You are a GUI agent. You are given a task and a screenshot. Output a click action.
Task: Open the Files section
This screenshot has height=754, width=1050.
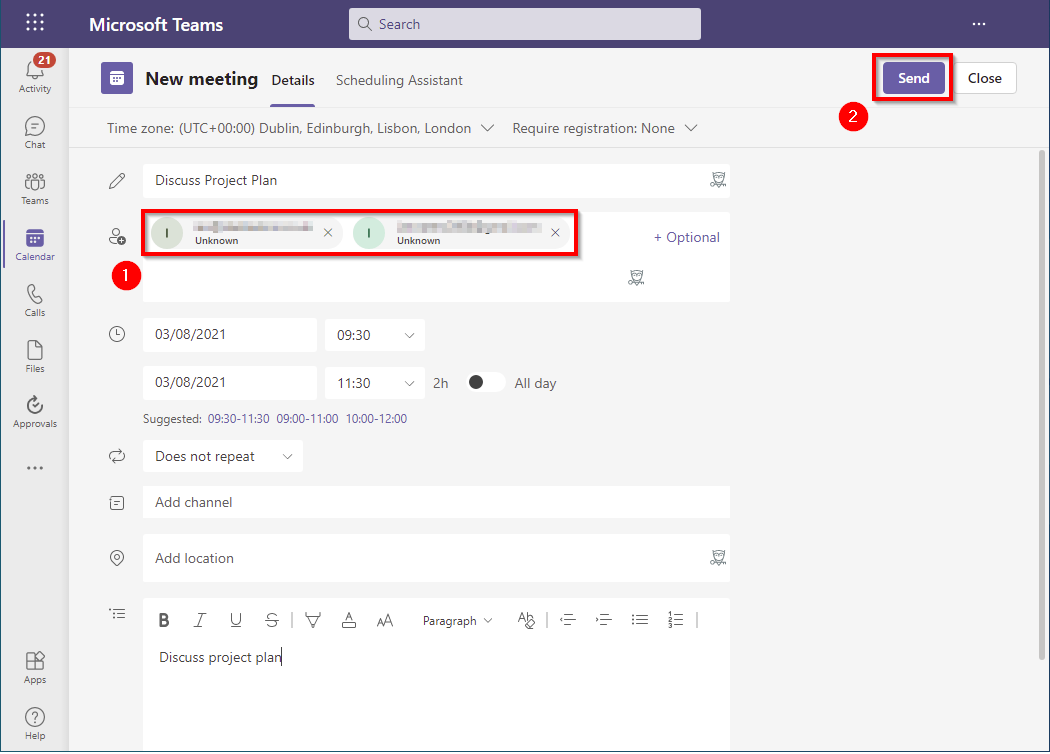coord(35,356)
